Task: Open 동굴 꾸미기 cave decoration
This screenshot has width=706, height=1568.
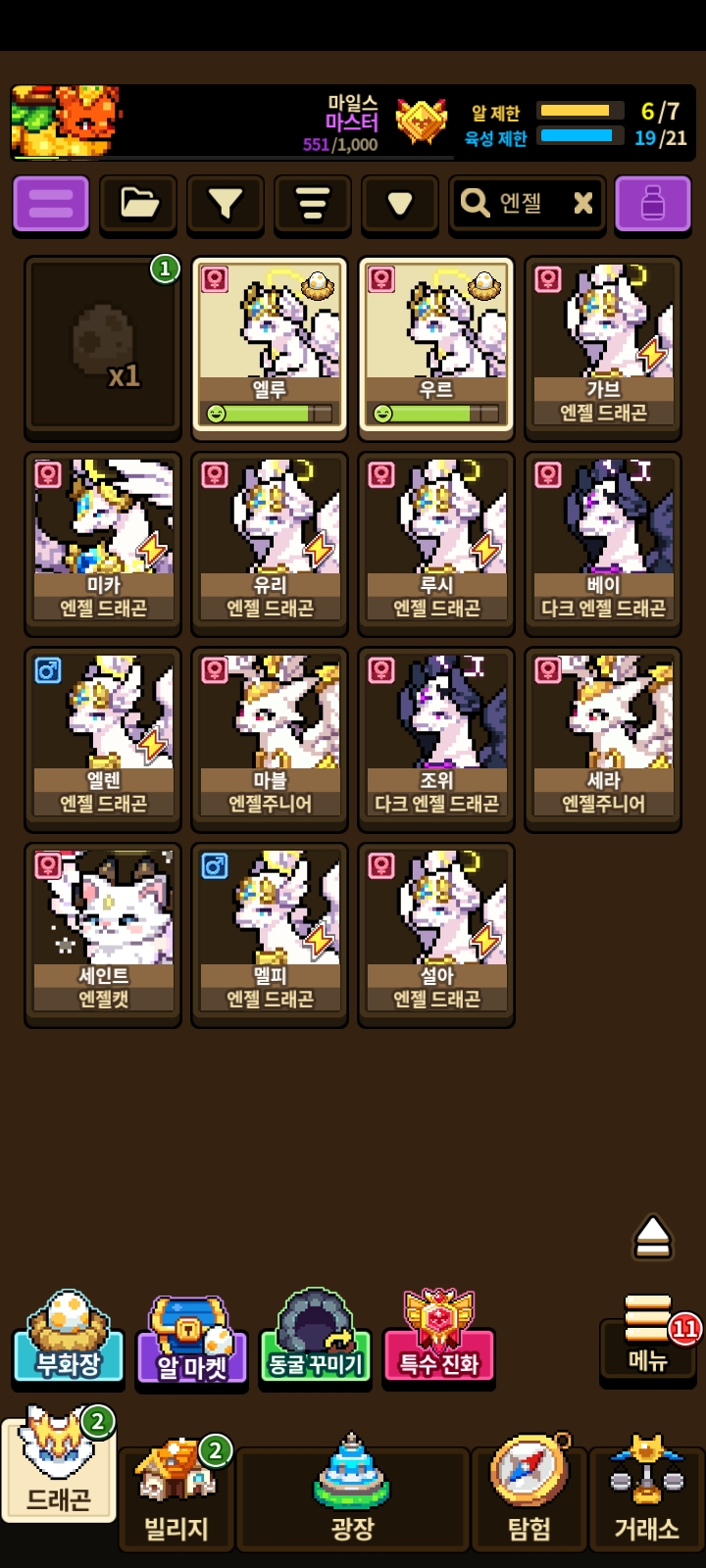Action: 316,1338
